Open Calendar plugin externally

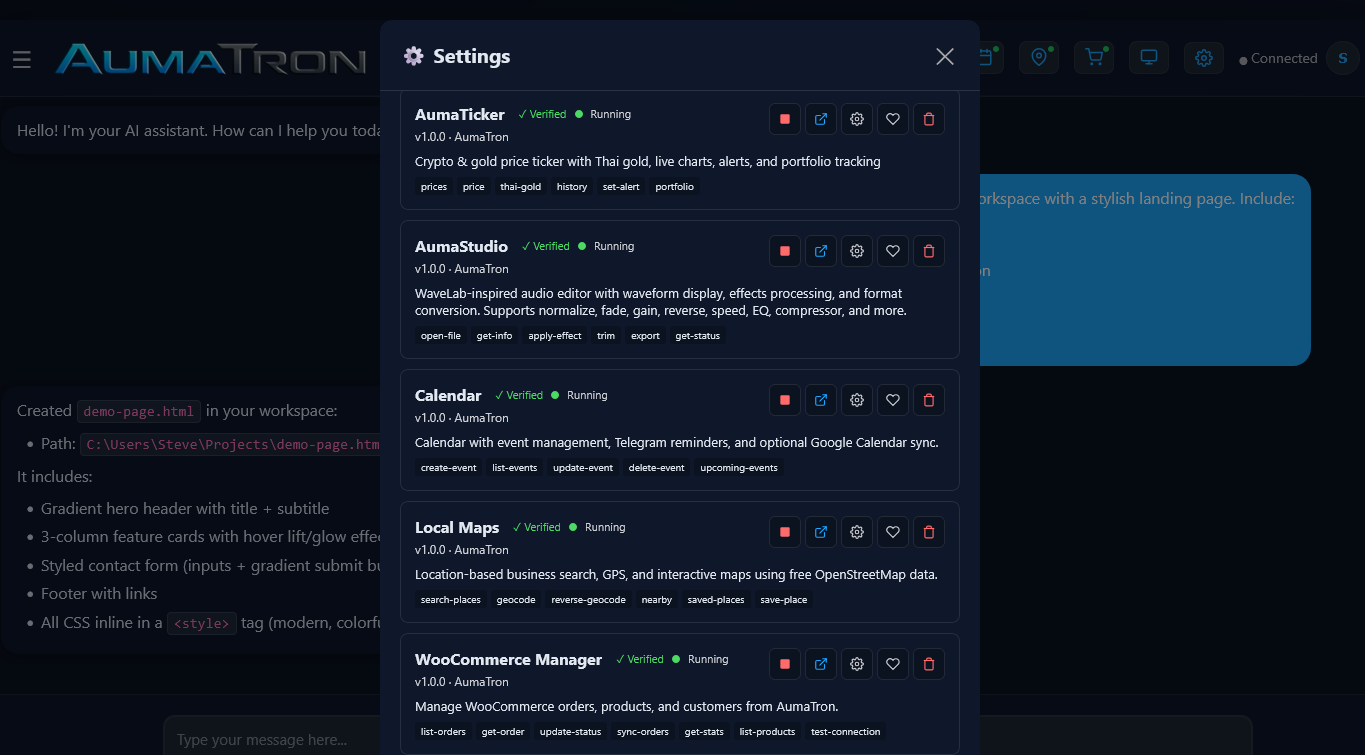(821, 400)
